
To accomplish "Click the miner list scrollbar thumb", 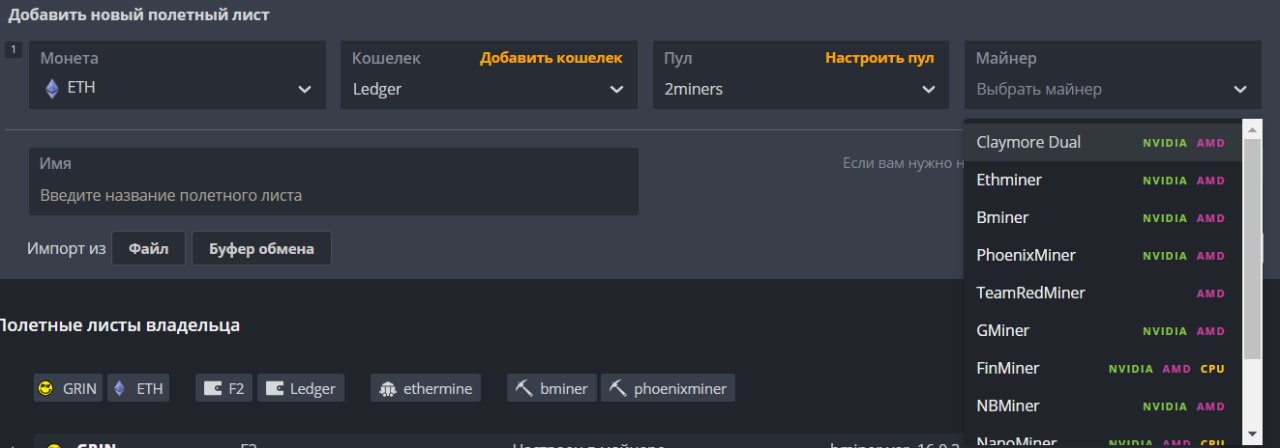I will tap(1252, 248).
